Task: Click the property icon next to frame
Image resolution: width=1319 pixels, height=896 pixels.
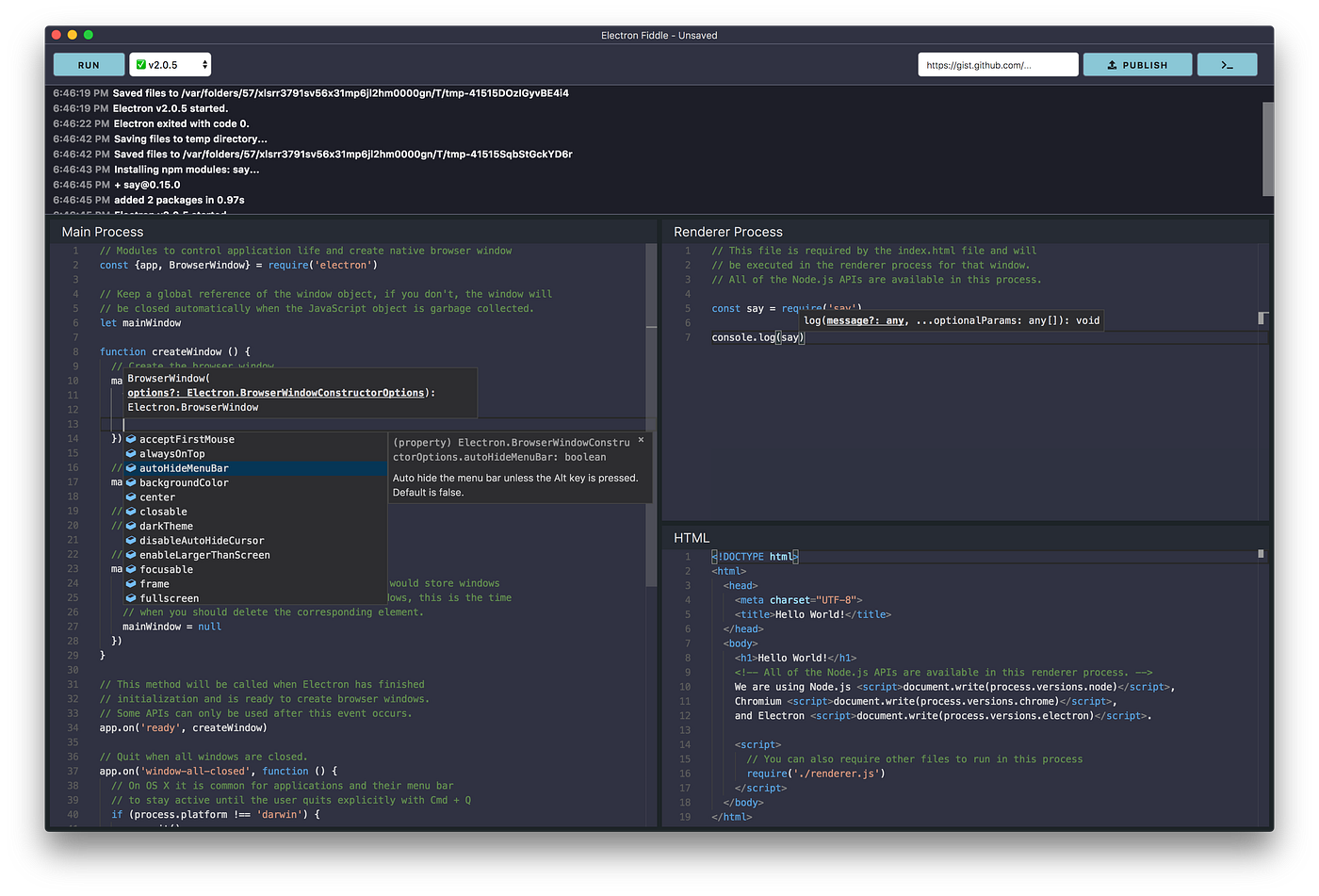Action: (132, 583)
